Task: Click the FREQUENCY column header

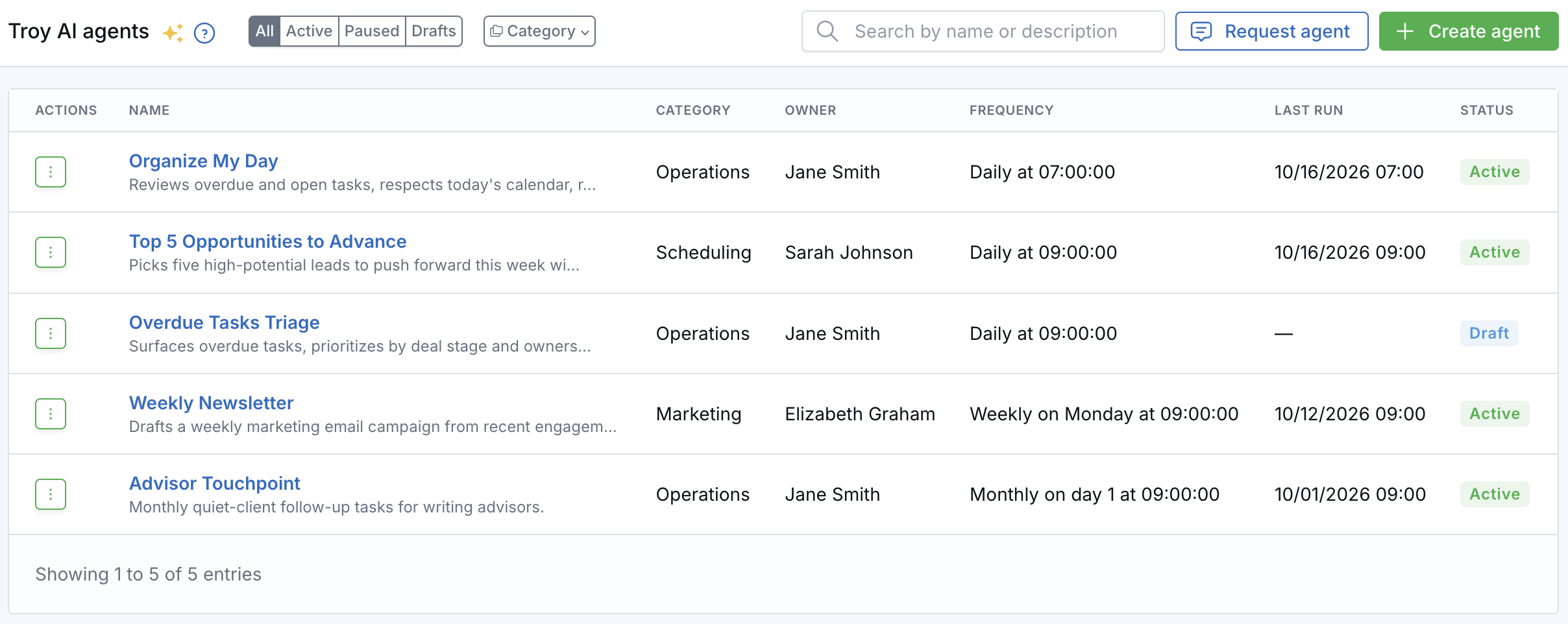Action: click(1012, 110)
